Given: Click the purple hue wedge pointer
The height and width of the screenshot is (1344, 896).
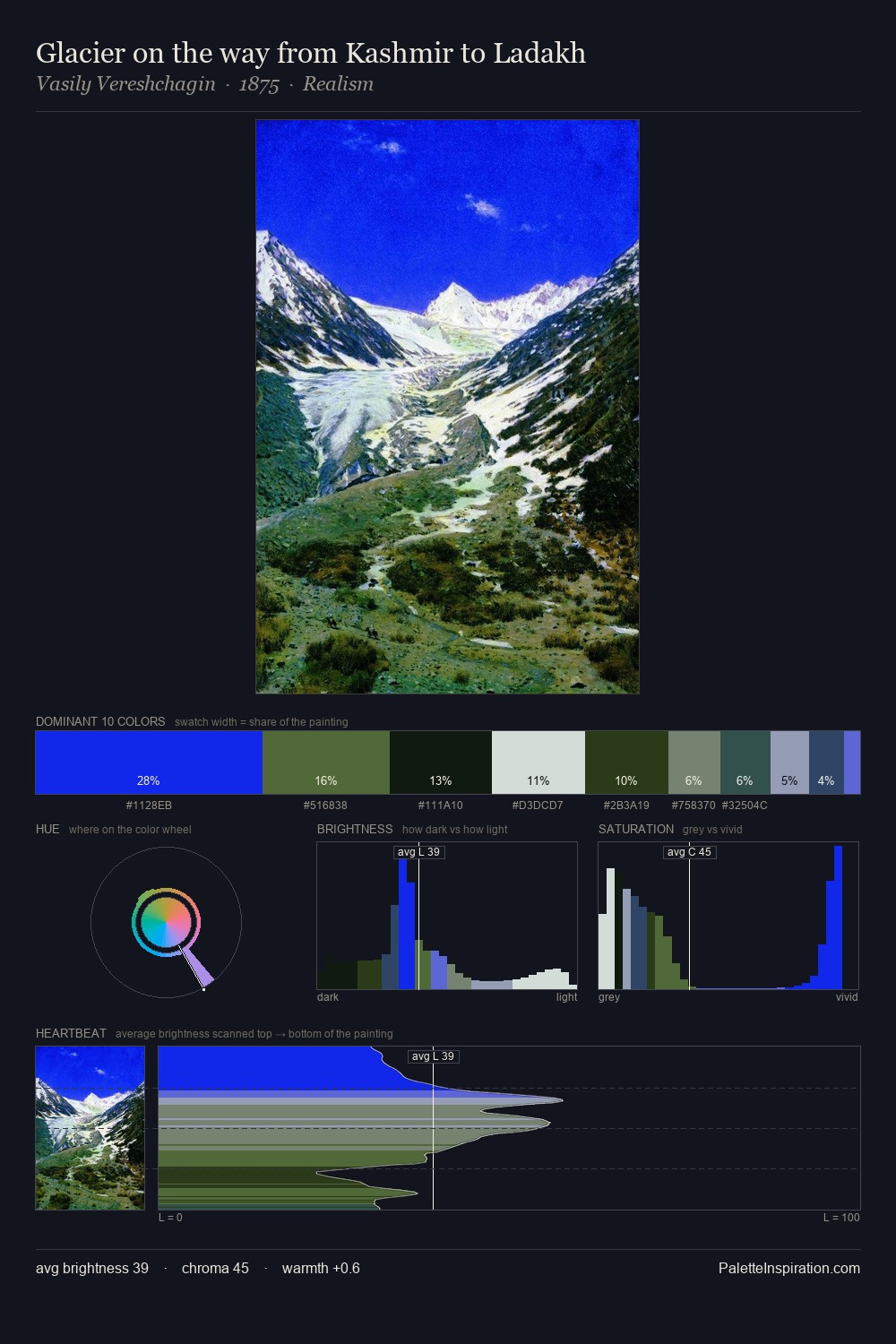Looking at the screenshot, I should pyautogui.click(x=197, y=969).
